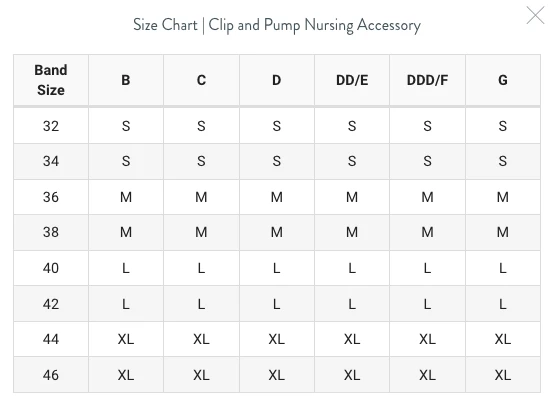Close the size chart popup
Image resolution: width=549 pixels, height=400 pixels.
tap(535, 15)
